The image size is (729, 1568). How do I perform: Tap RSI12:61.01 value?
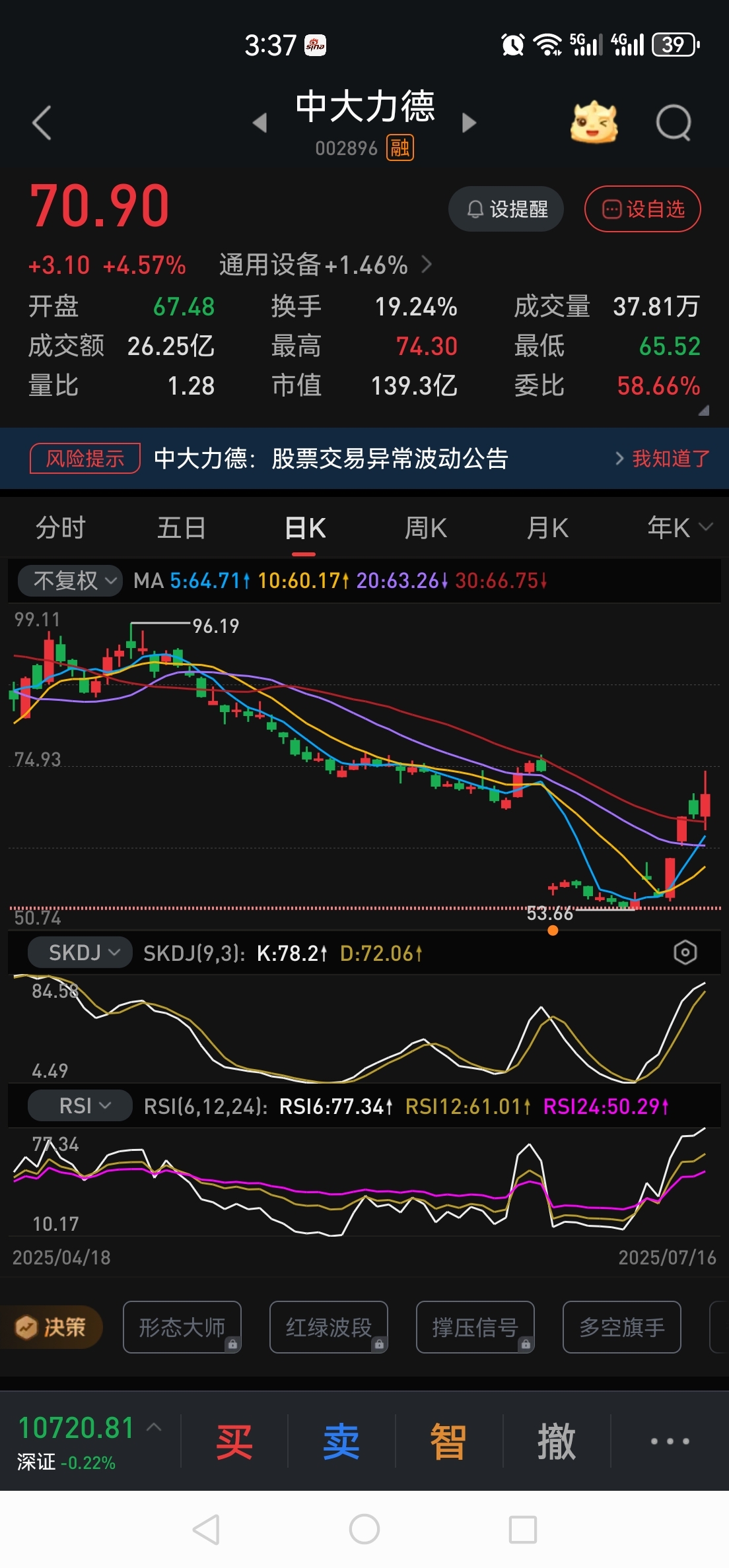coord(468,1106)
